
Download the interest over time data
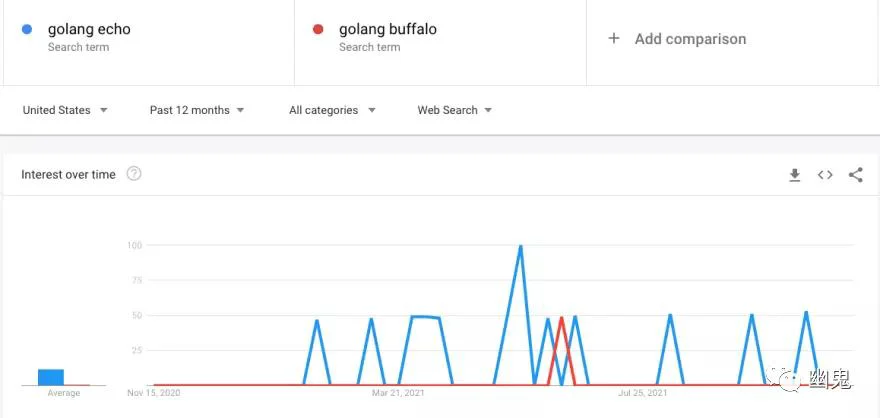[x=795, y=175]
